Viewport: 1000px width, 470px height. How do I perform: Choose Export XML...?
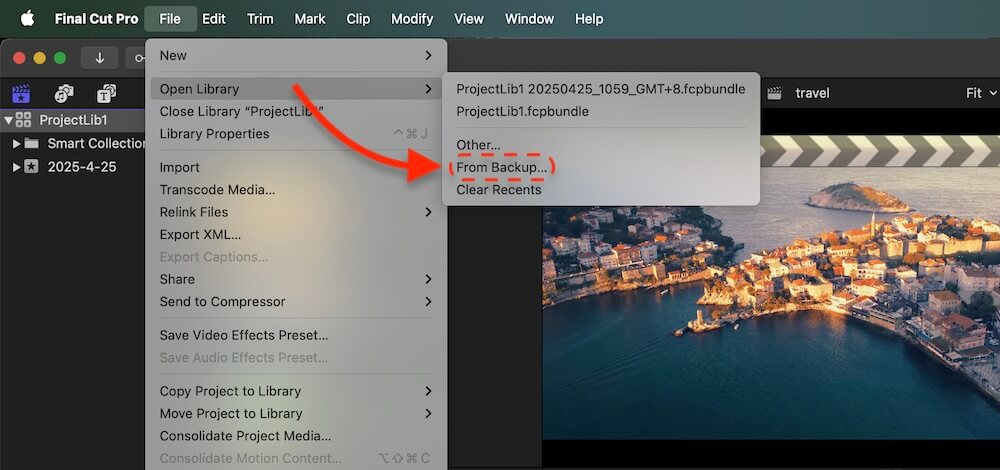click(x=296, y=235)
